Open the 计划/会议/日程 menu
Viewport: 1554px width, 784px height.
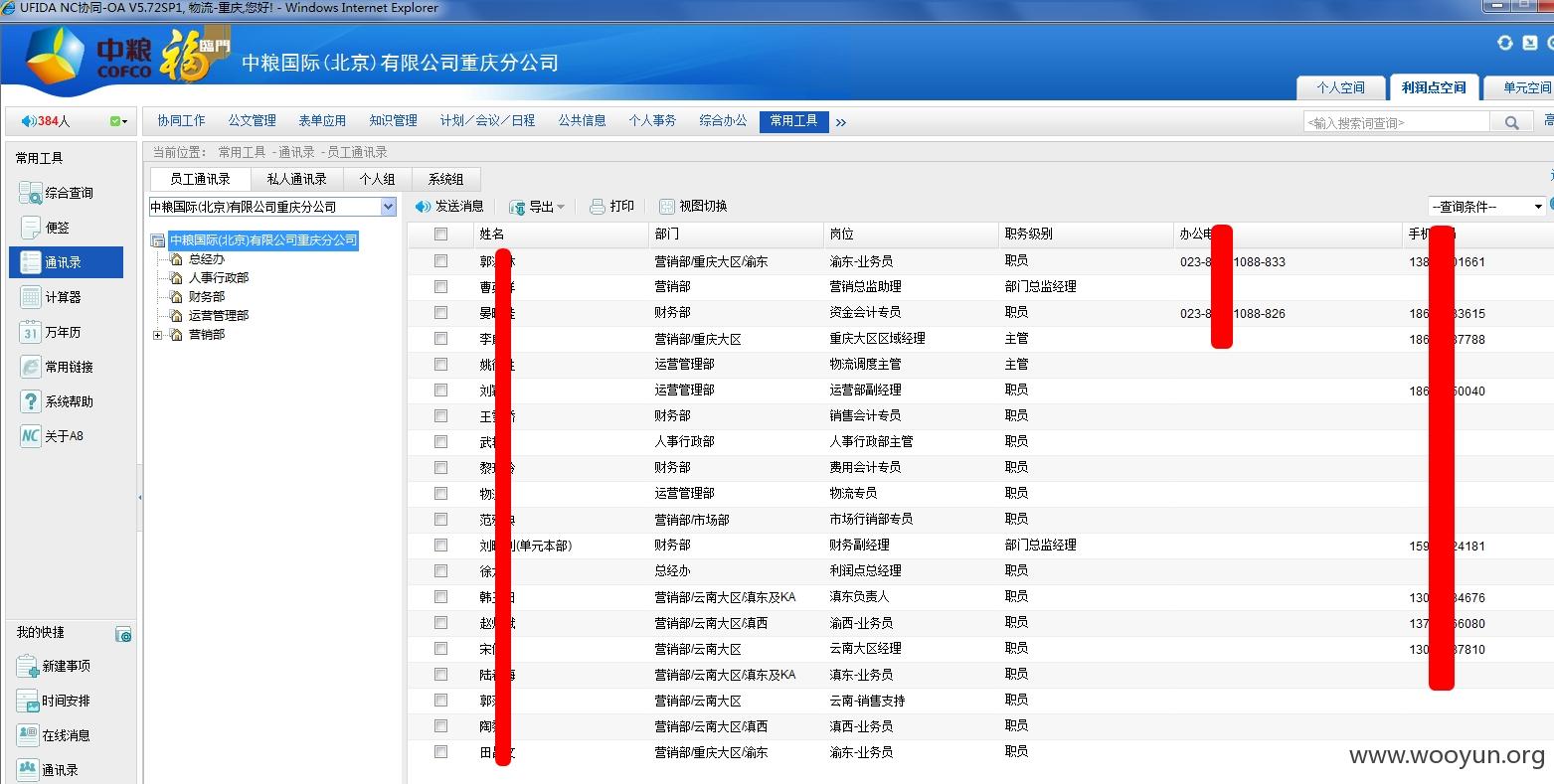487,121
